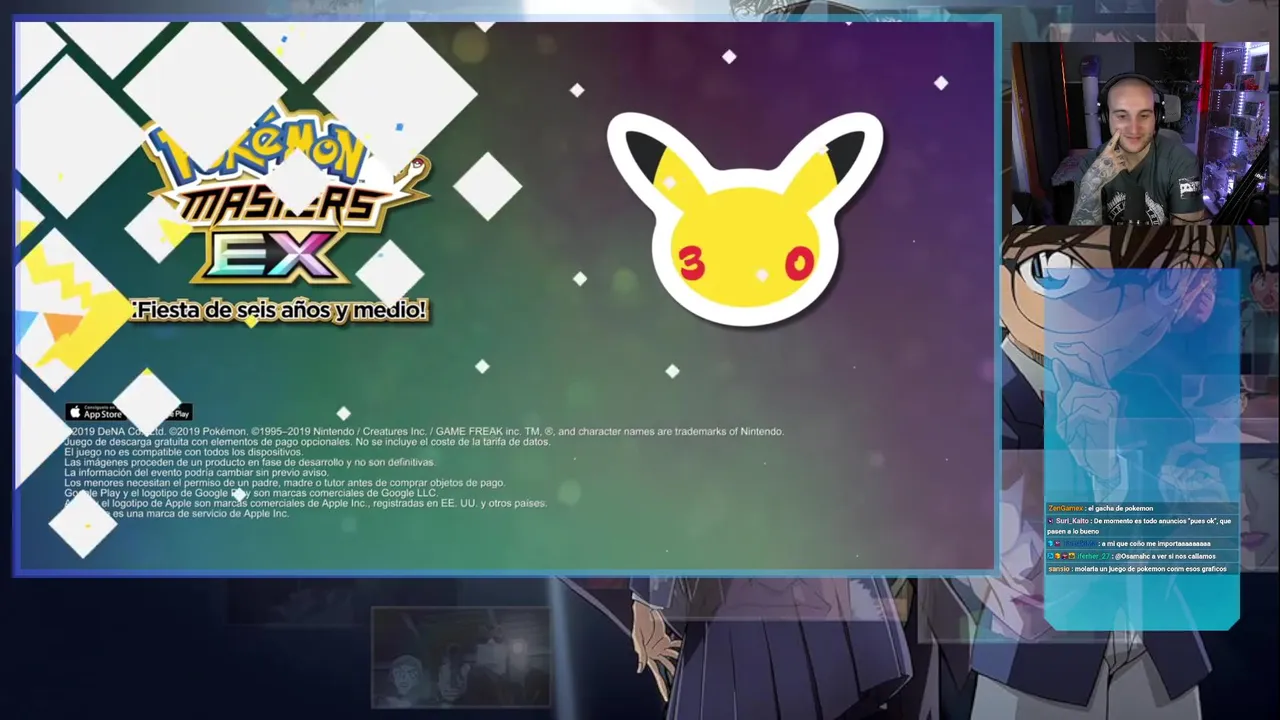
Task: Click the '@Osamahc' mention in chat
Action: (1135, 556)
